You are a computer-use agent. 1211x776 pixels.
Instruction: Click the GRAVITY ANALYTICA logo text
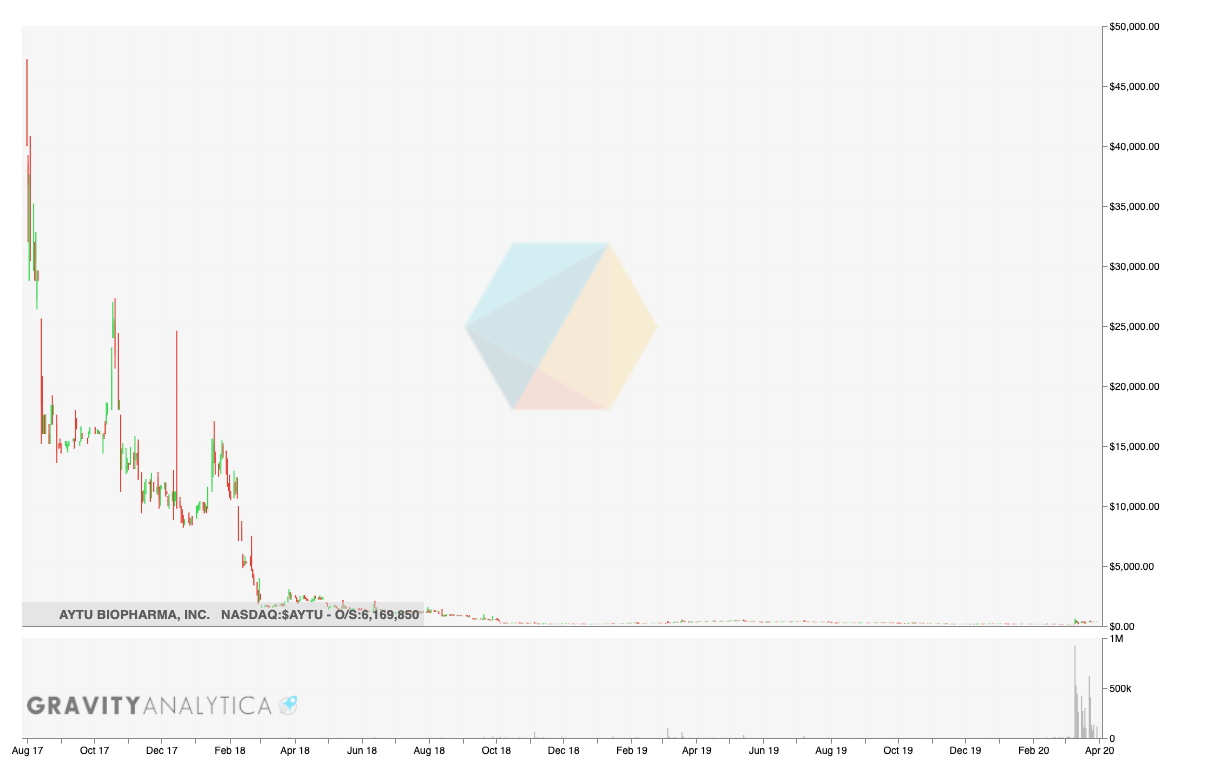tap(149, 706)
